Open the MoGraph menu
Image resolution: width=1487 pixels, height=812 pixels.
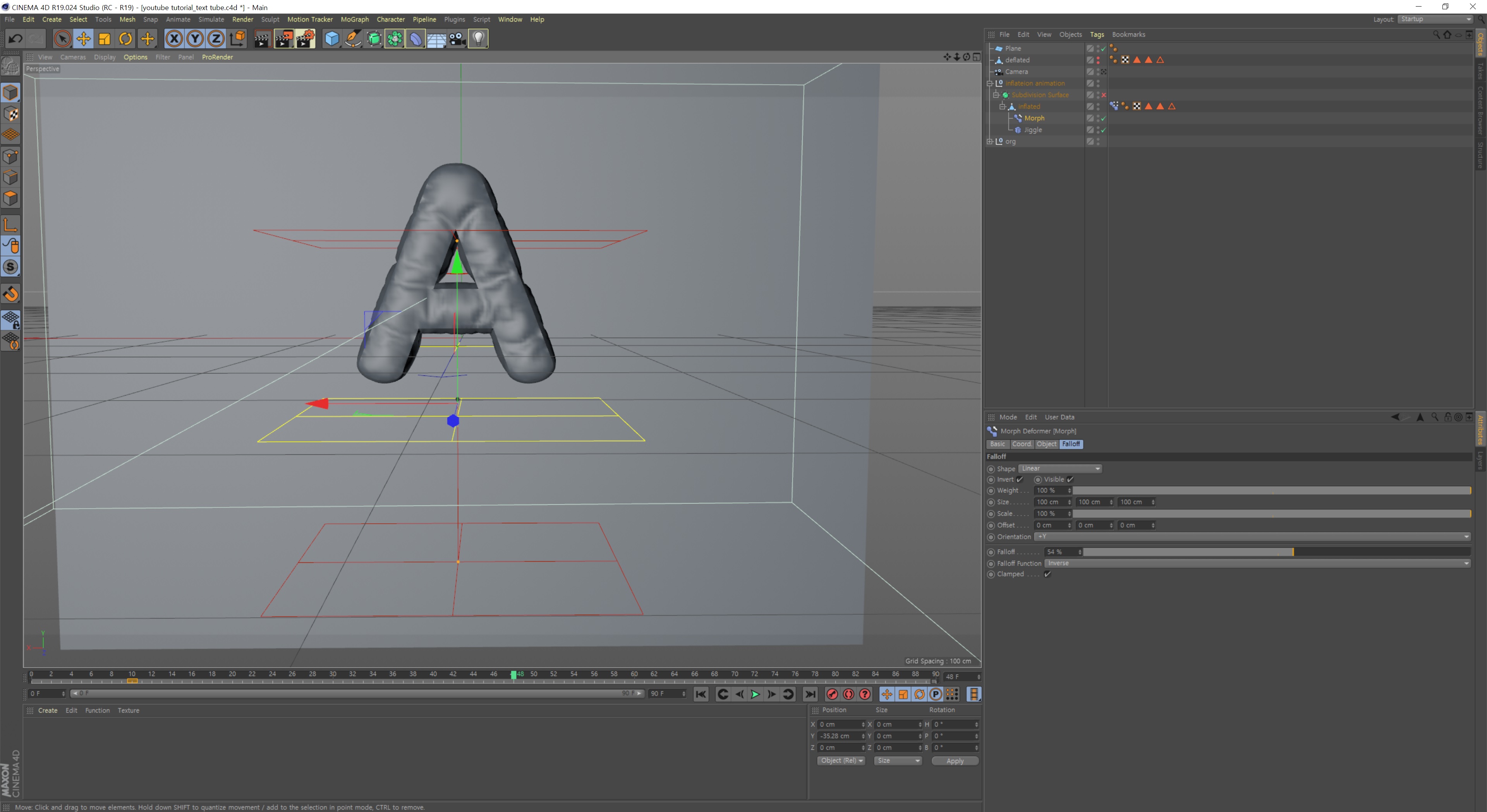tap(354, 19)
